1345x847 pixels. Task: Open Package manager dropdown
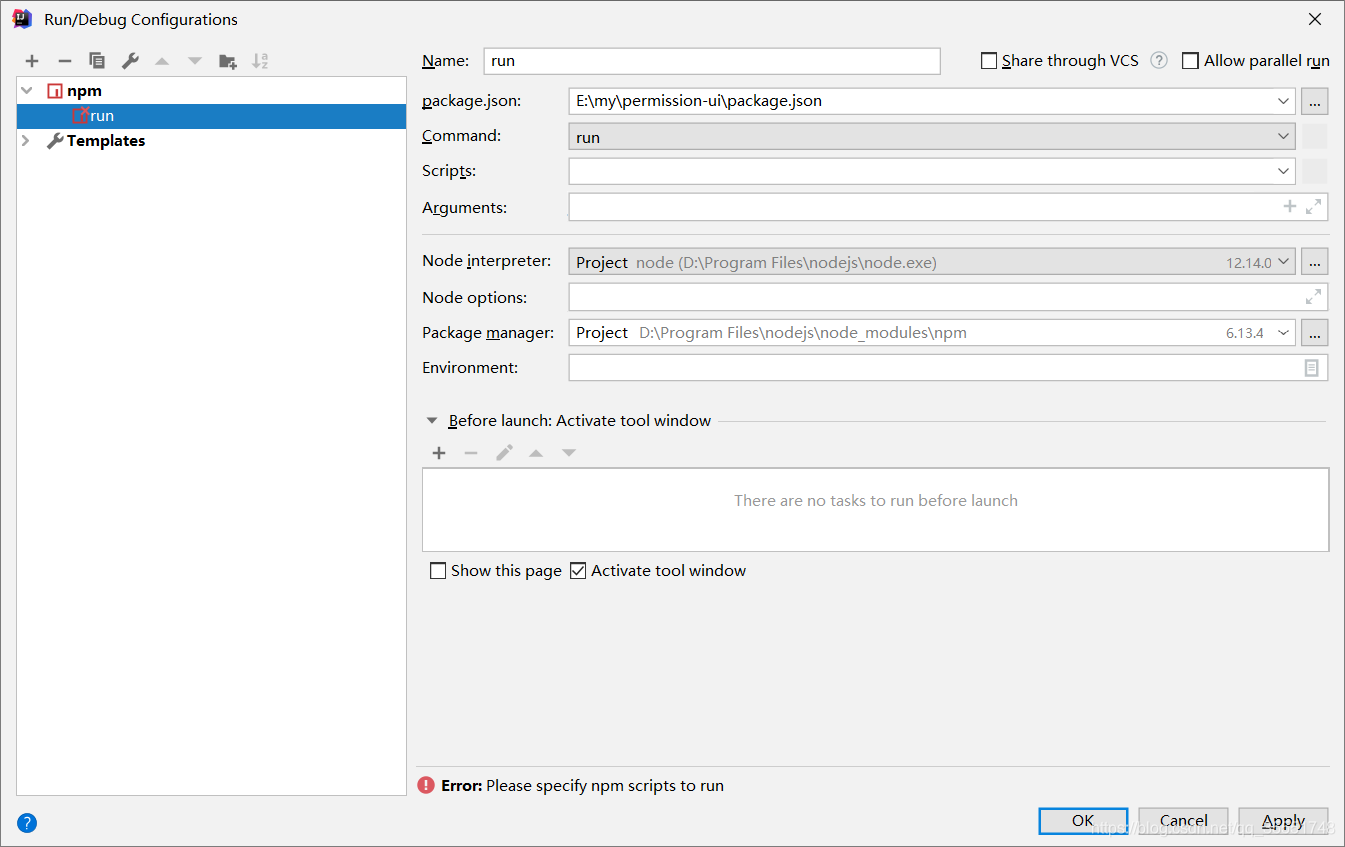(x=1284, y=332)
